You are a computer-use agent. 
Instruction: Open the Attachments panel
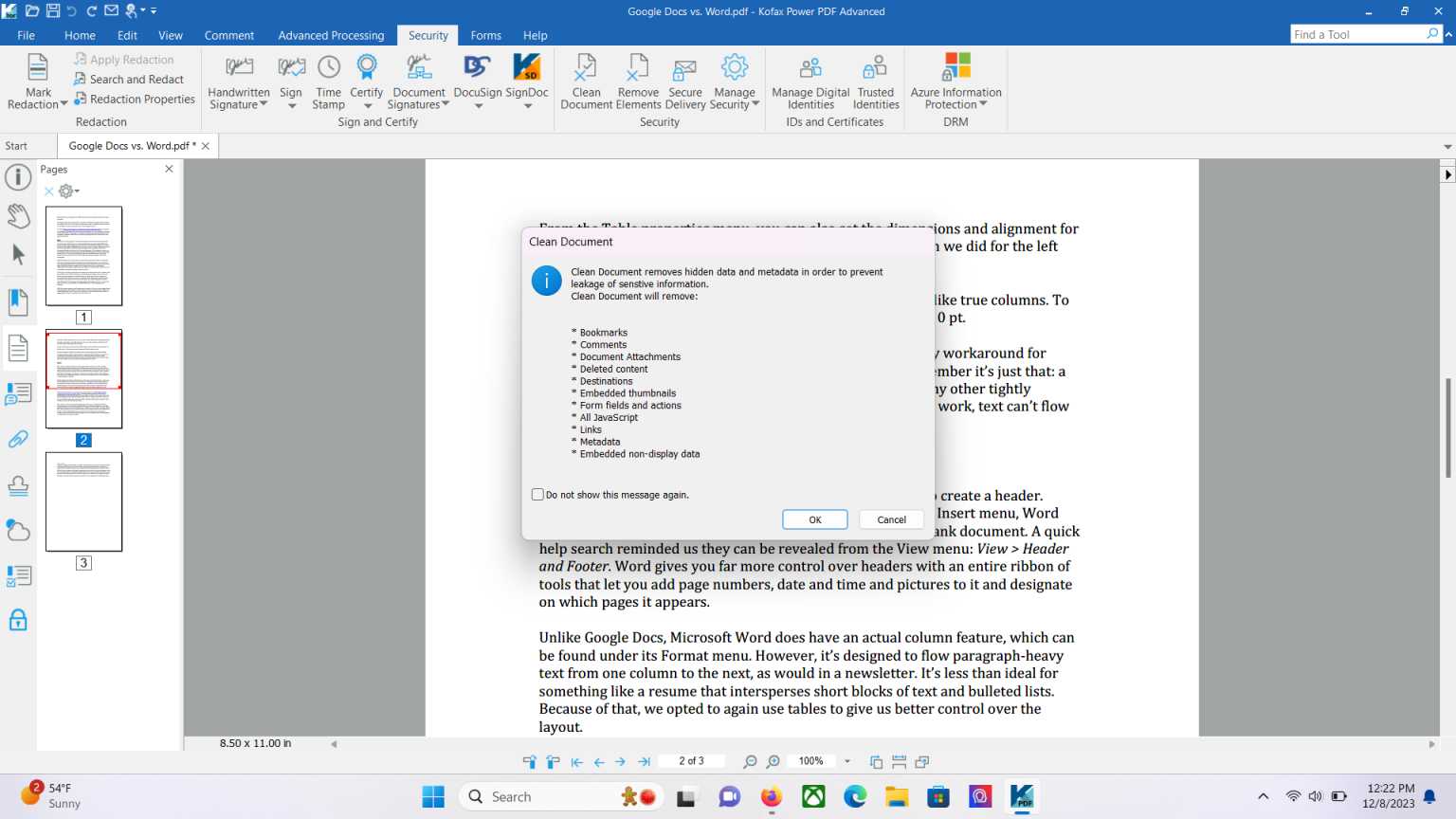(18, 438)
